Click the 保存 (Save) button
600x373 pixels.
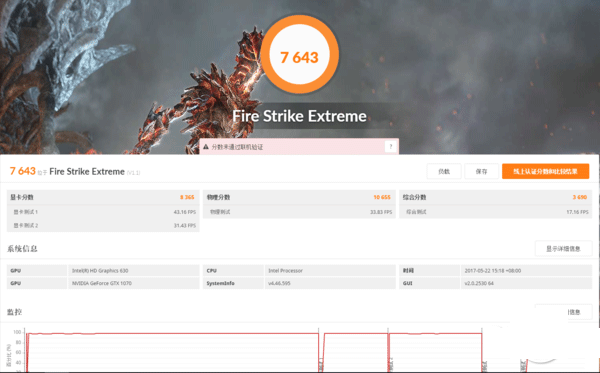(x=481, y=171)
